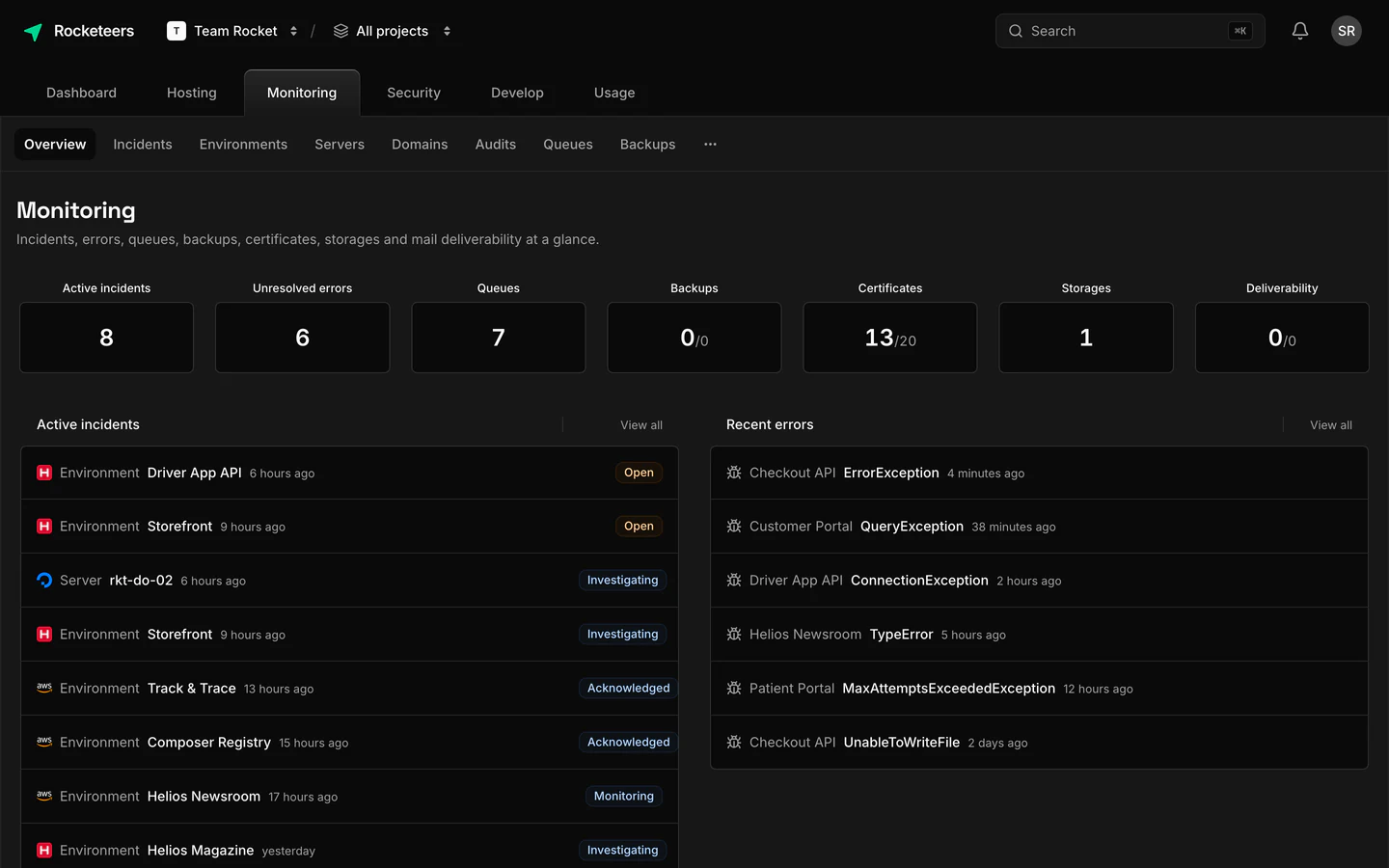Go to the Domains sub-tab
This screenshot has width=1389, height=868.
[420, 144]
